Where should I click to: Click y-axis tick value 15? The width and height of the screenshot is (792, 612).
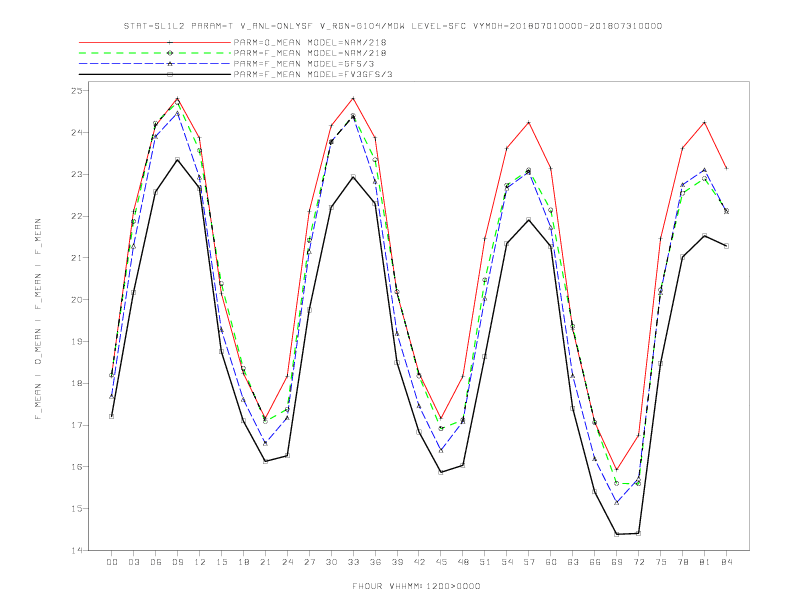77,508
